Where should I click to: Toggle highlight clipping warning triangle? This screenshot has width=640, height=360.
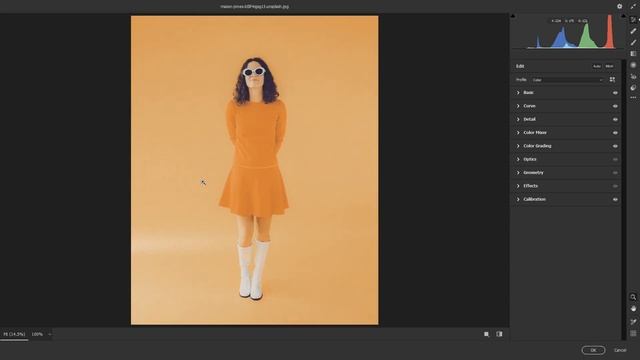tap(623, 16)
